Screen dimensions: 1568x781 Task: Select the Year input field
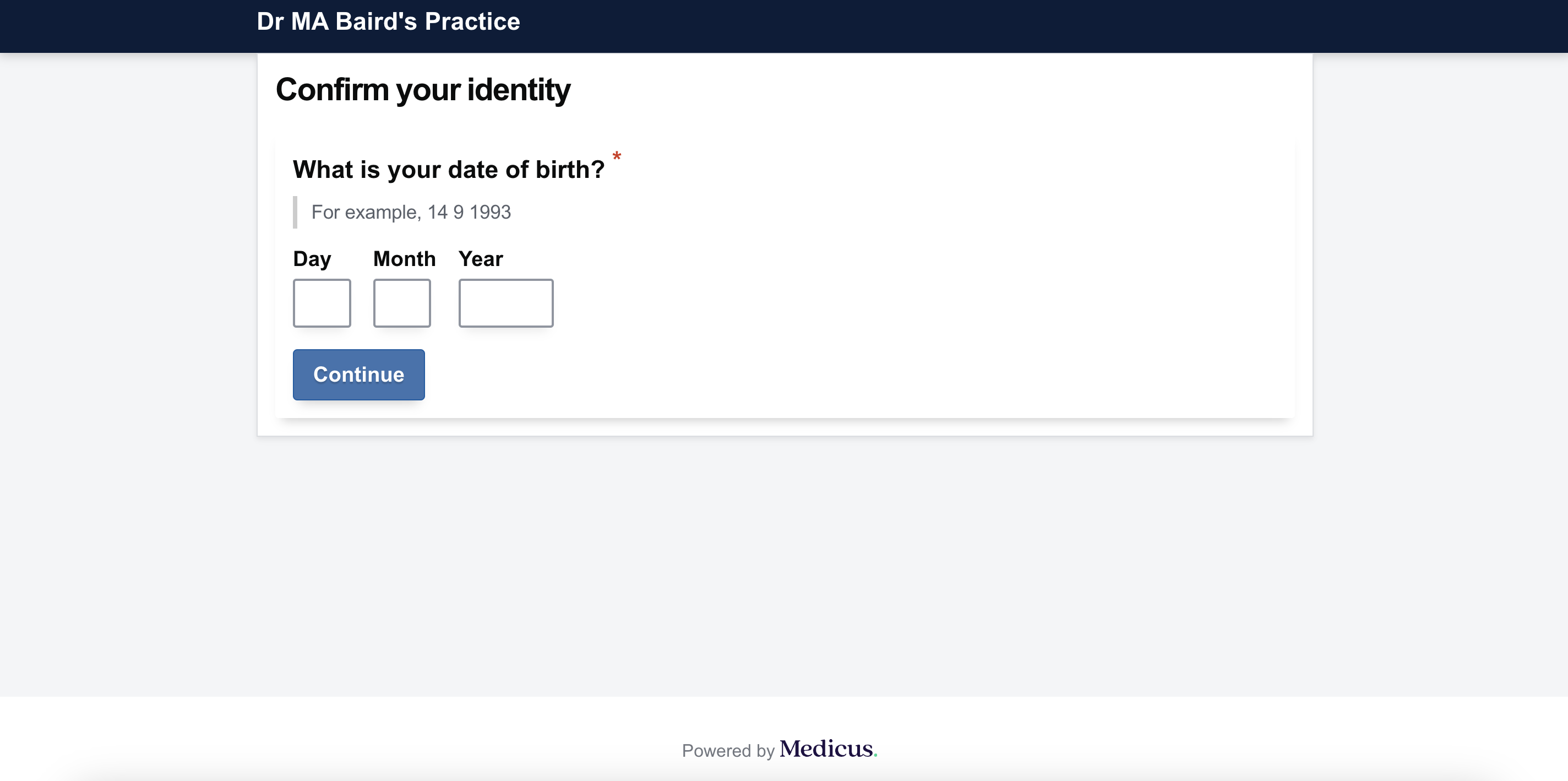[505, 302]
